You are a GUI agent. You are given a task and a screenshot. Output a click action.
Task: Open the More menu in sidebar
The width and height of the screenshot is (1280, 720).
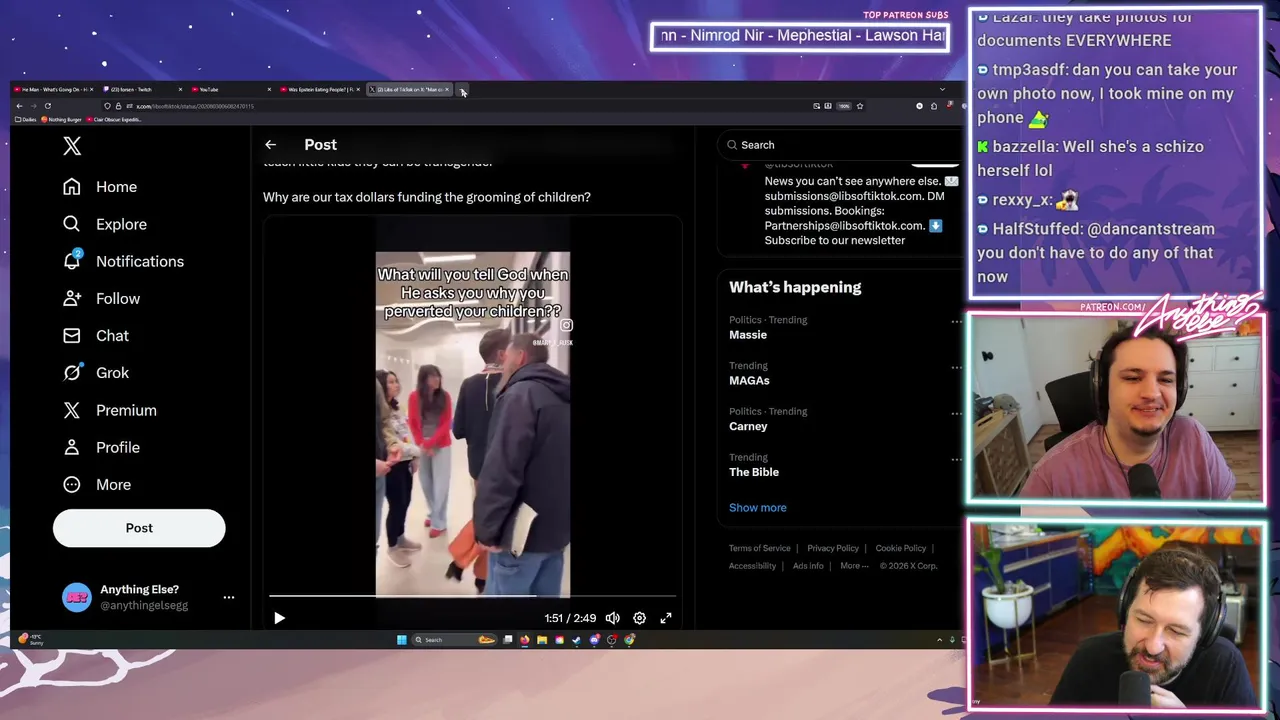click(96, 484)
